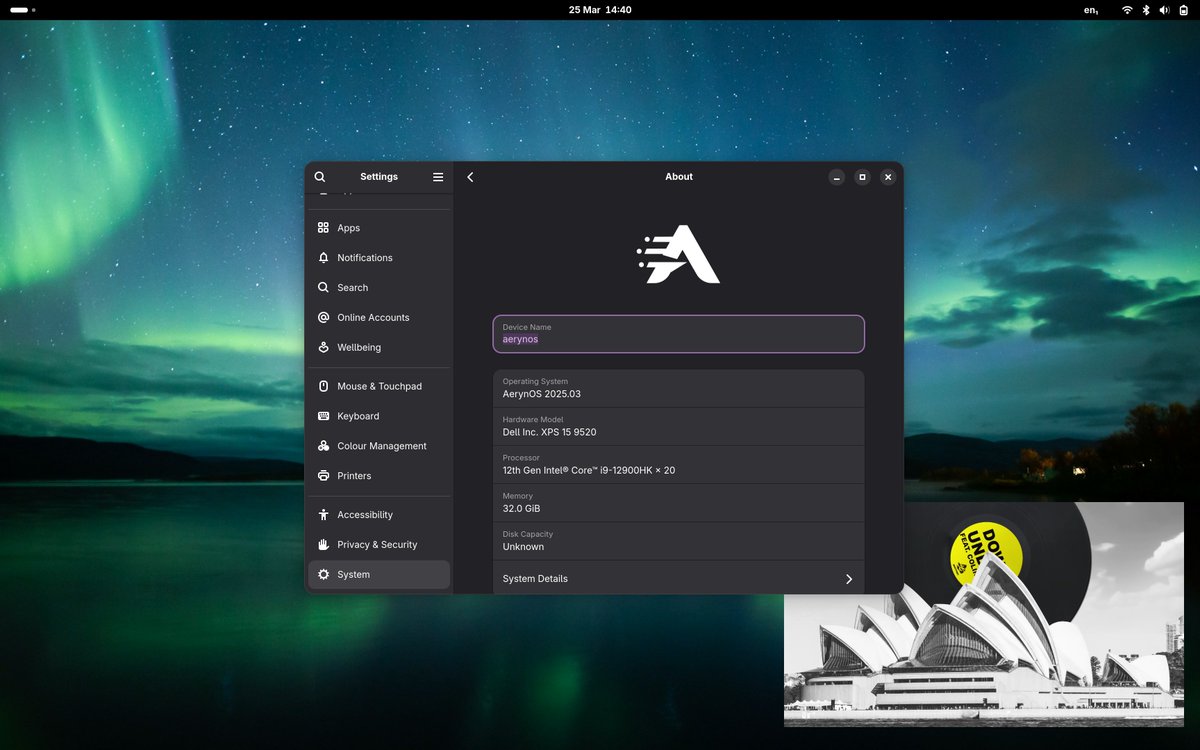1200x750 pixels.
Task: Click the search icon in Settings header
Action: tap(320, 177)
